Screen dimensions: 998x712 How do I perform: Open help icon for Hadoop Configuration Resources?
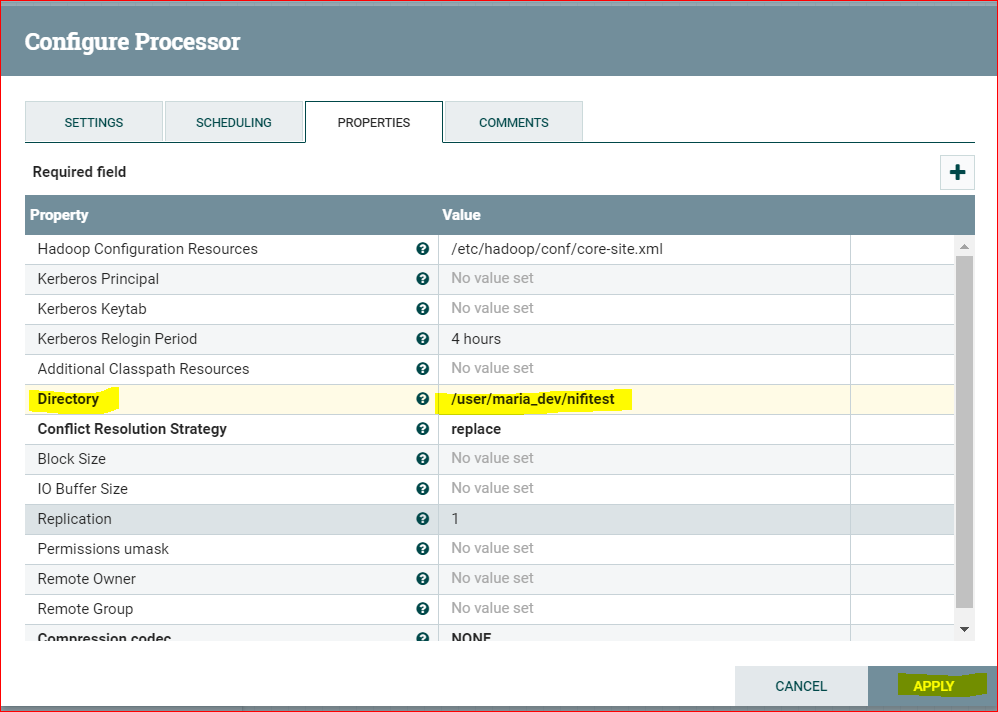422,249
